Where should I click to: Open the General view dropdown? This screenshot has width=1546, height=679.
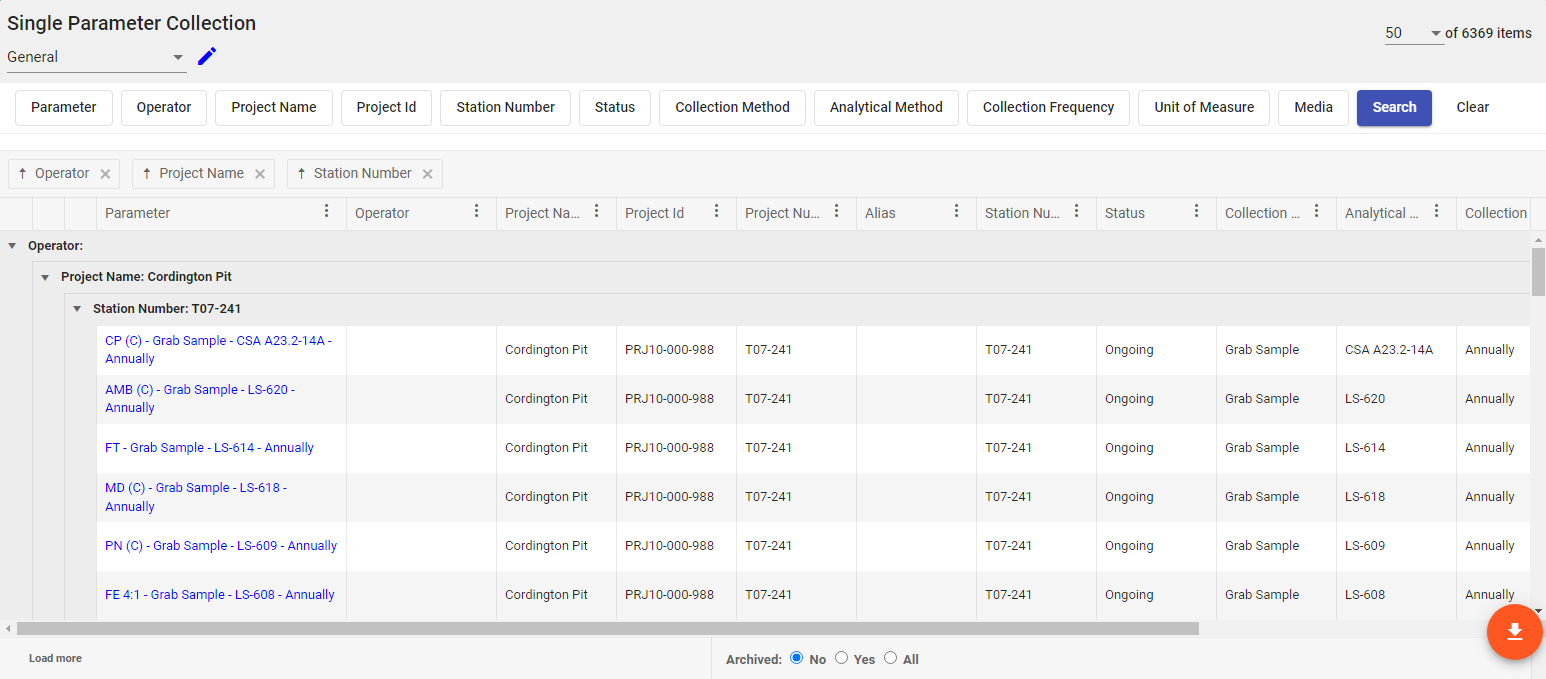pos(96,58)
